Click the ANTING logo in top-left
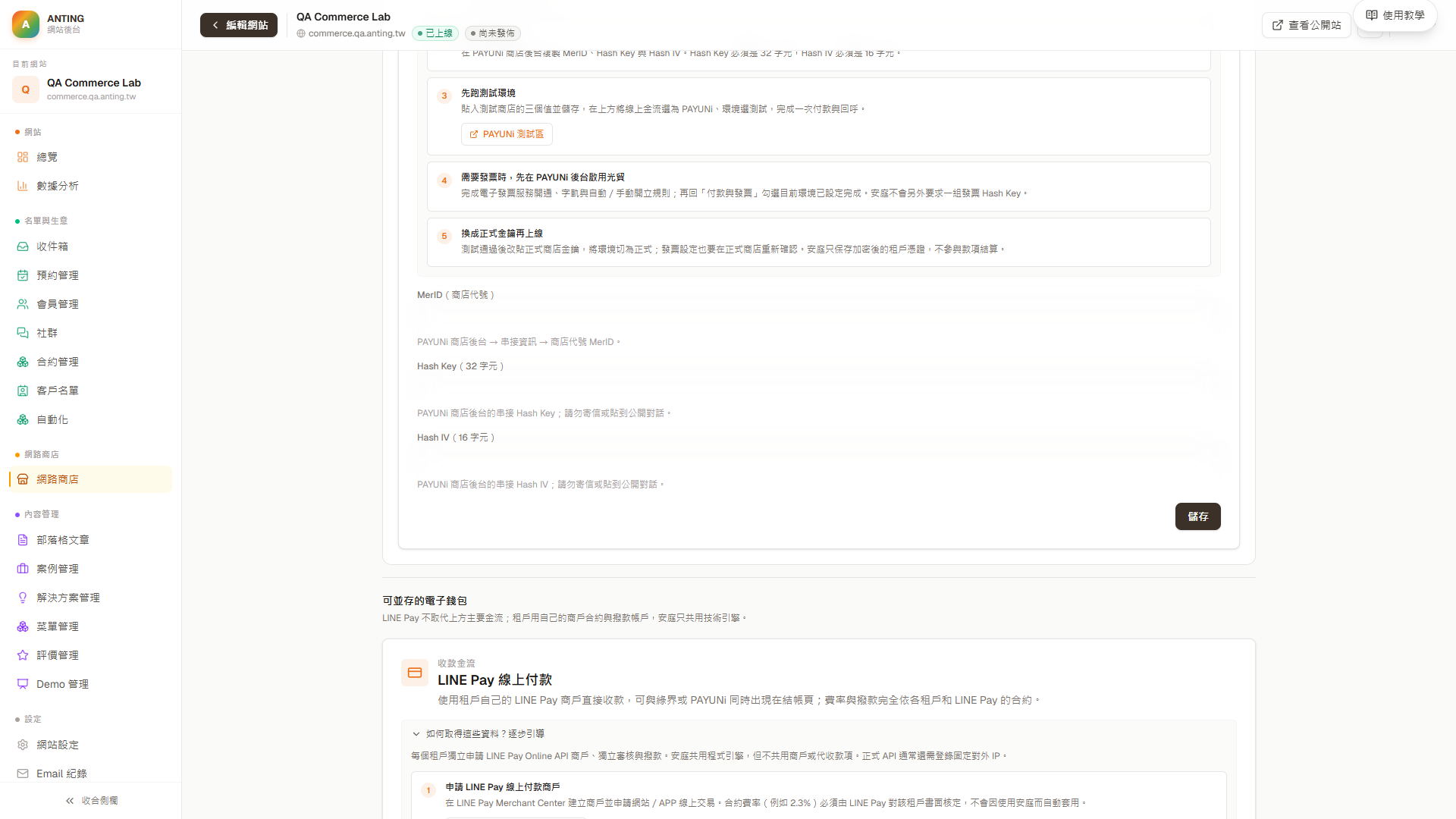Screen dimensions: 1456x819 [26, 24]
